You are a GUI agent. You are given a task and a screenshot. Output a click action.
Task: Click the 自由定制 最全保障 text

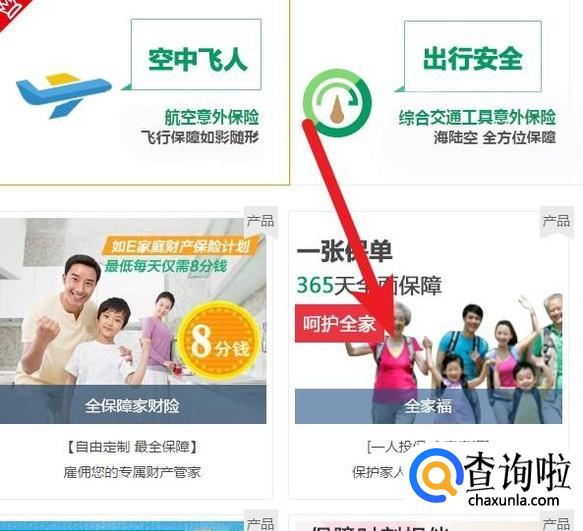pyautogui.click(x=132, y=447)
